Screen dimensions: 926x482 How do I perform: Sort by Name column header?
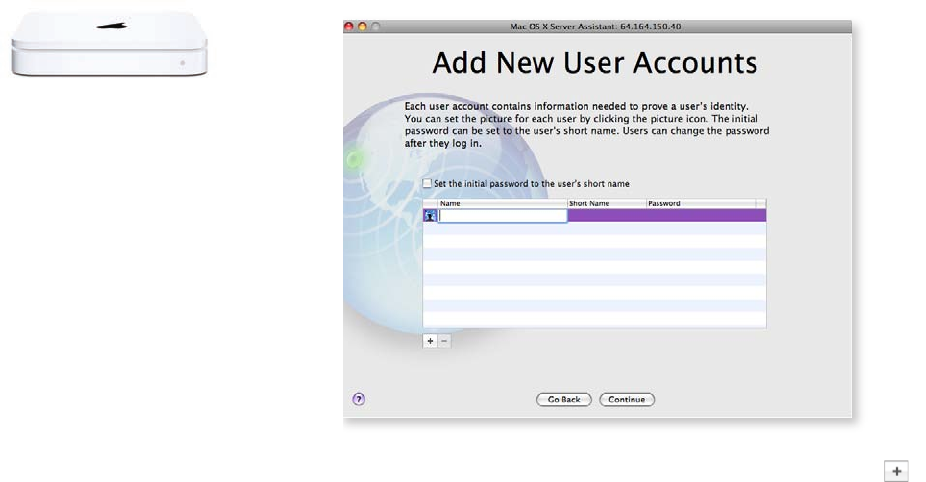(503, 203)
